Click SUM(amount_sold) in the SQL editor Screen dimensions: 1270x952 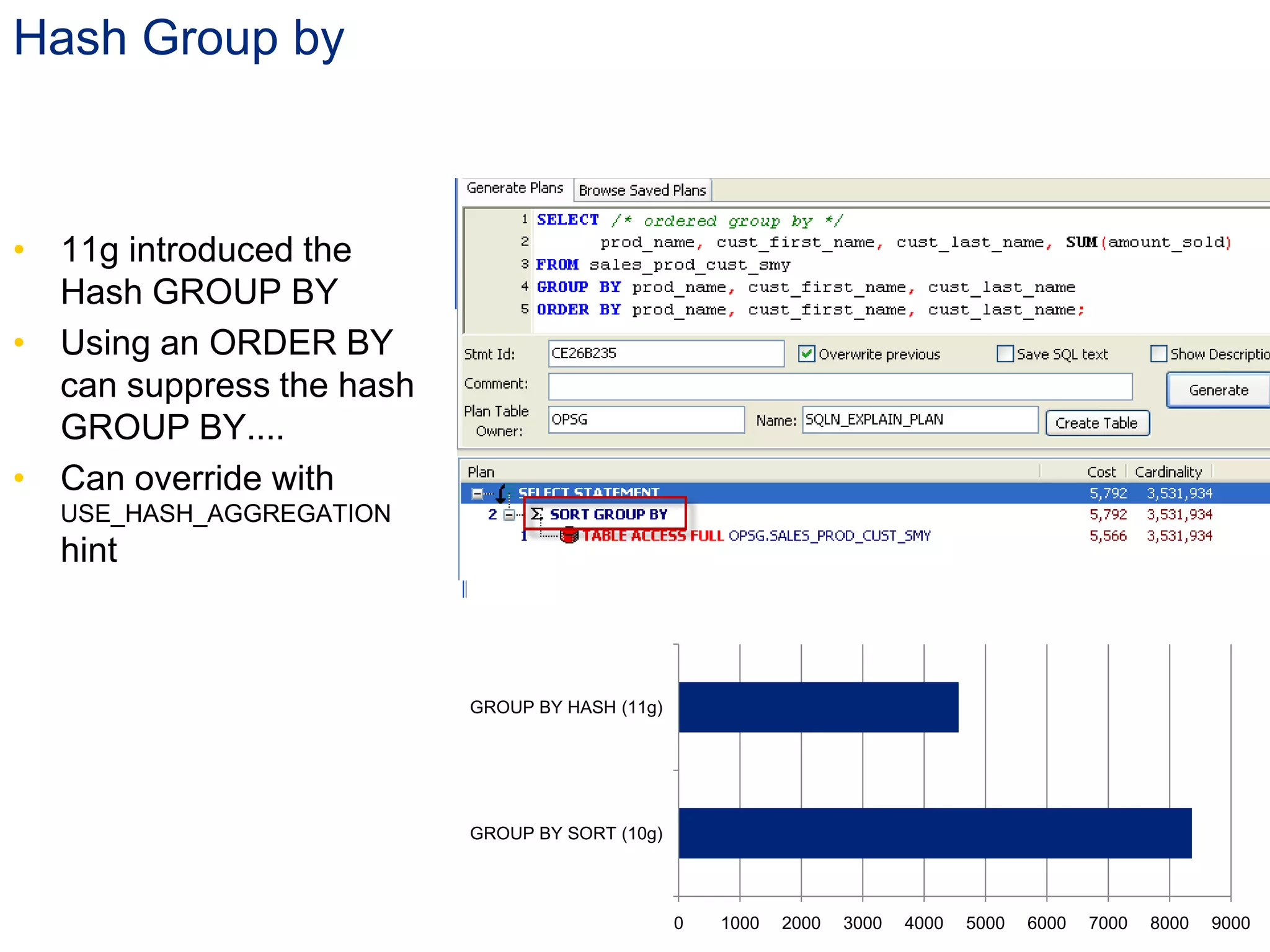1148,242
